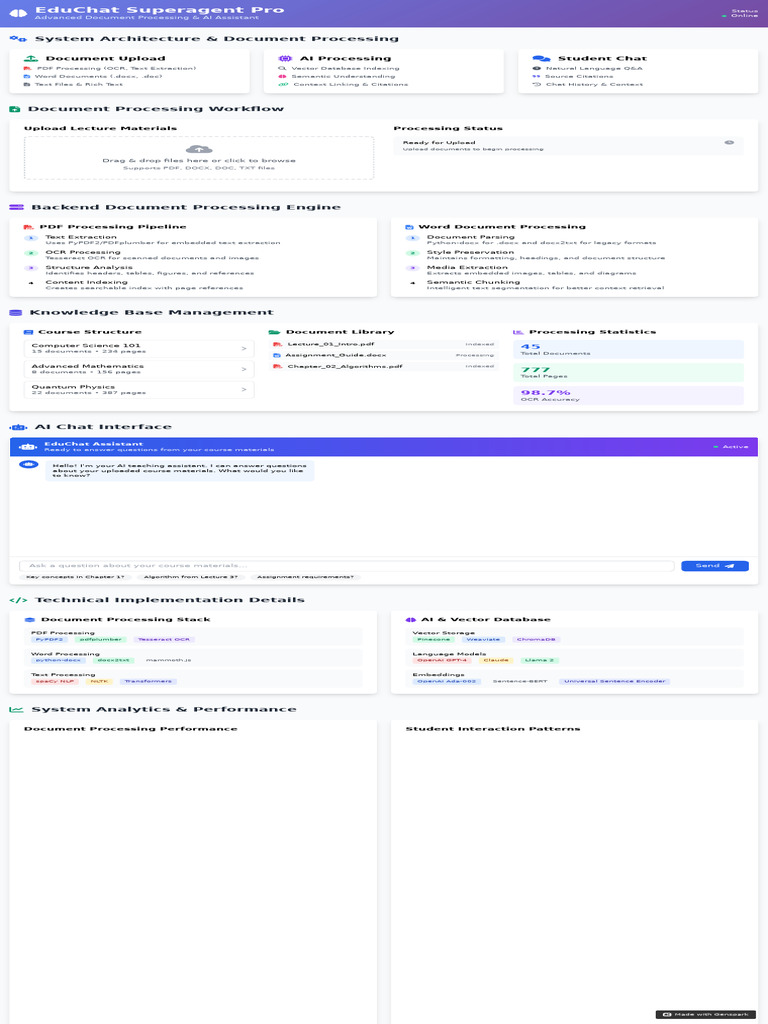This screenshot has height=1024, width=768.
Task: Expand the Quantum Physics course
Action: pos(243,390)
